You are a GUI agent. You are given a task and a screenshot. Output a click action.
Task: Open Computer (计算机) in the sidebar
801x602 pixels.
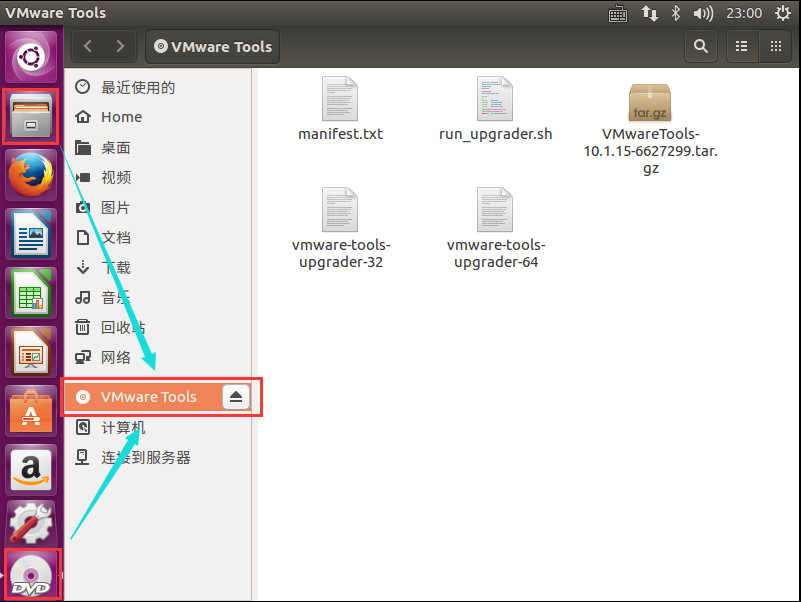pos(157,427)
